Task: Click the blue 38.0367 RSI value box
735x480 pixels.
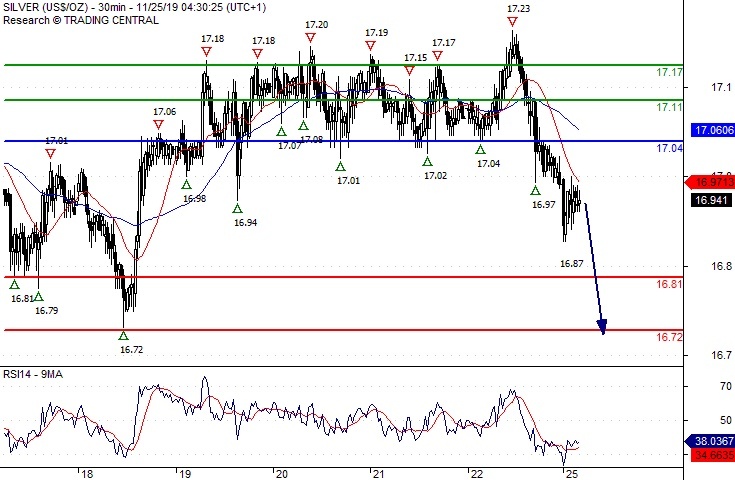Action: coord(710,441)
